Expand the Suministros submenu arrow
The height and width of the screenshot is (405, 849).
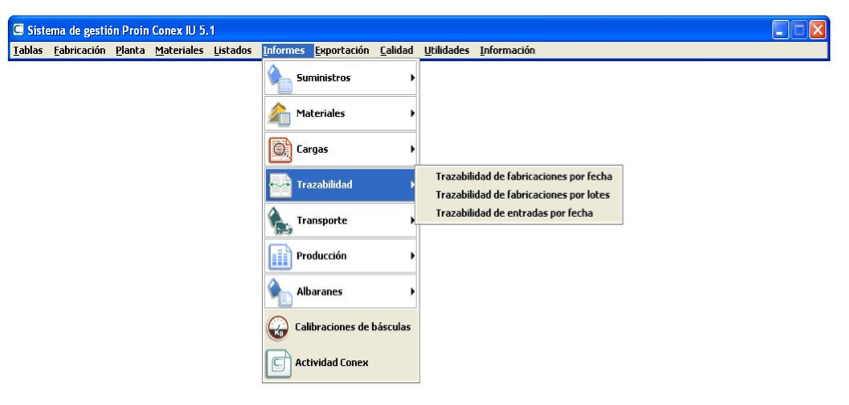tap(413, 78)
